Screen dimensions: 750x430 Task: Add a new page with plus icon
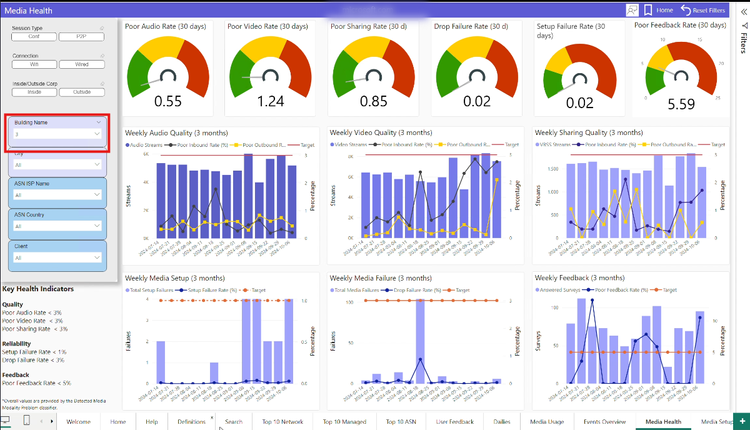(741, 421)
